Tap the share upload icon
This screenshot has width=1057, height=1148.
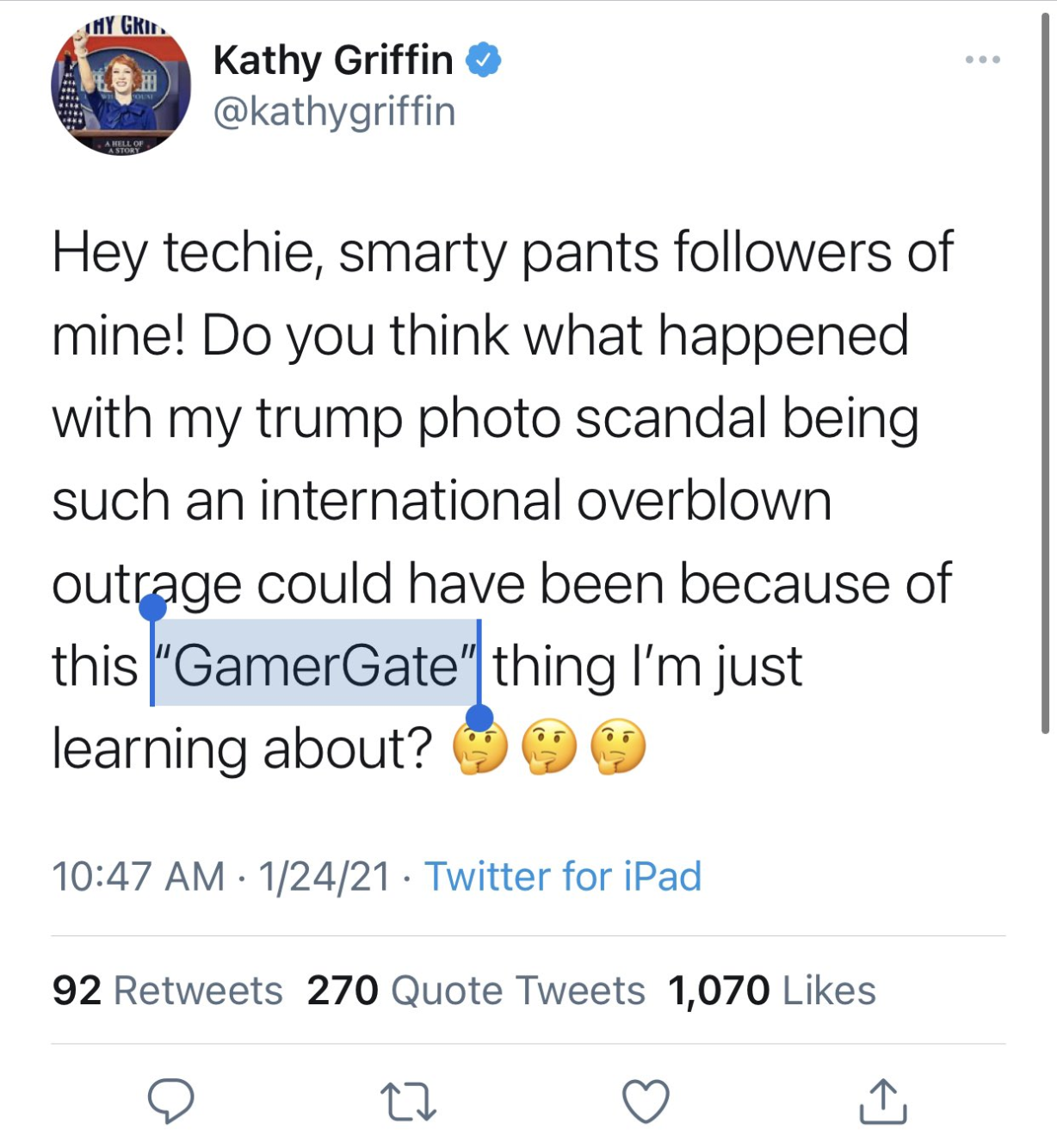(x=882, y=1101)
